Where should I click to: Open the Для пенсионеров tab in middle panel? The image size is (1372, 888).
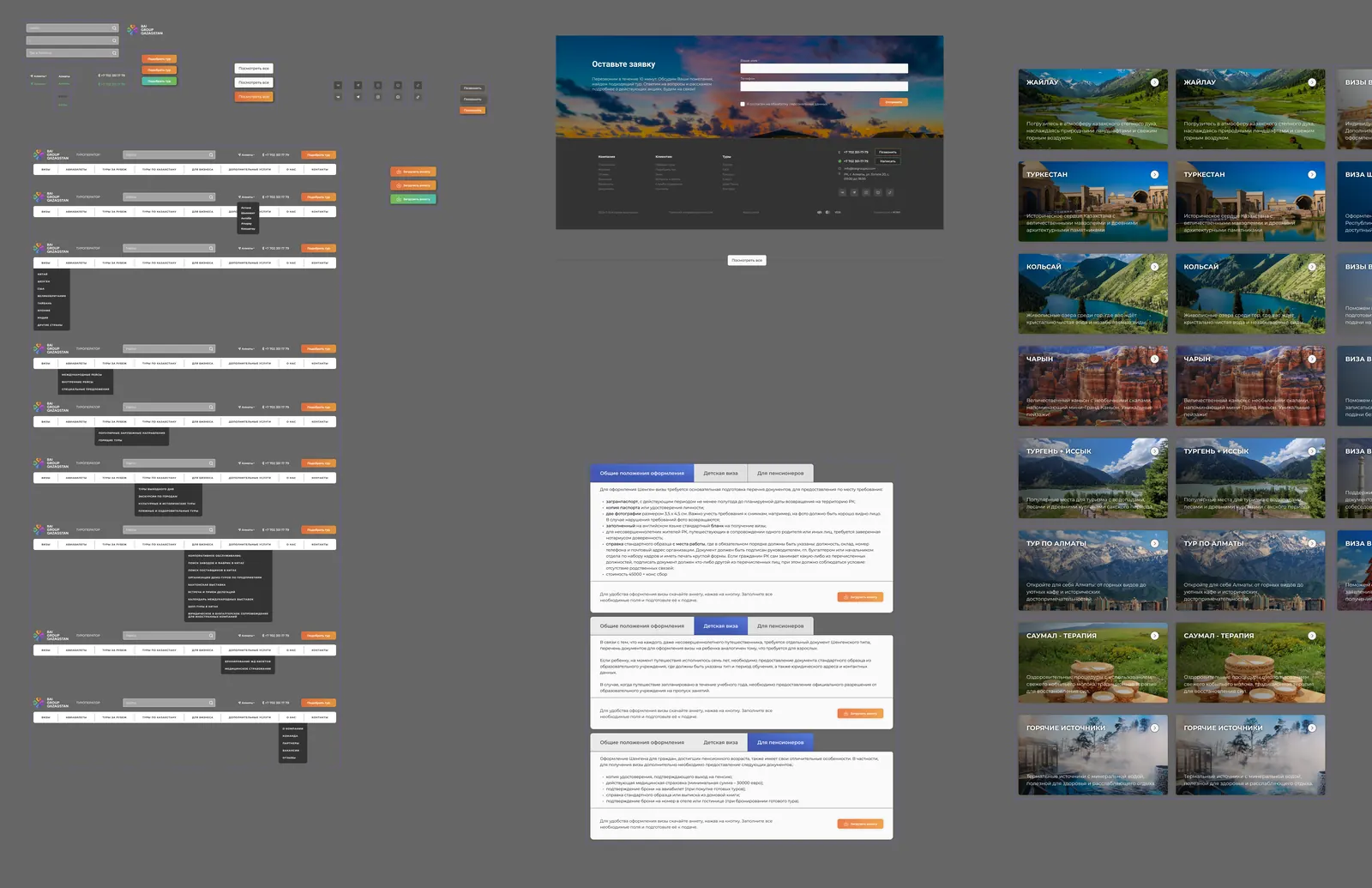tap(780, 625)
